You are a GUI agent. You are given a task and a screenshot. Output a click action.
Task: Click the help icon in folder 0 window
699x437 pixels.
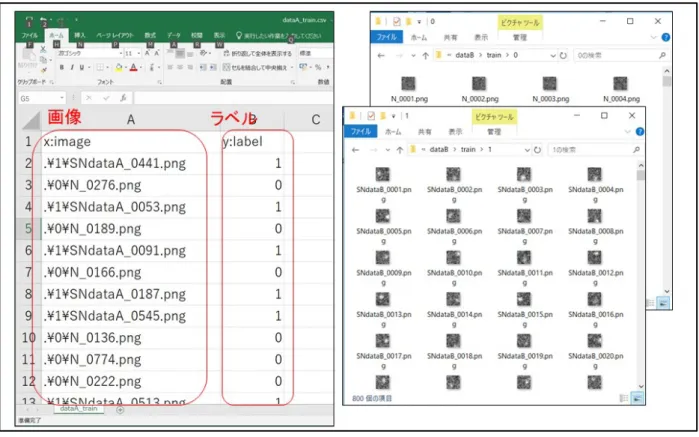666,37
